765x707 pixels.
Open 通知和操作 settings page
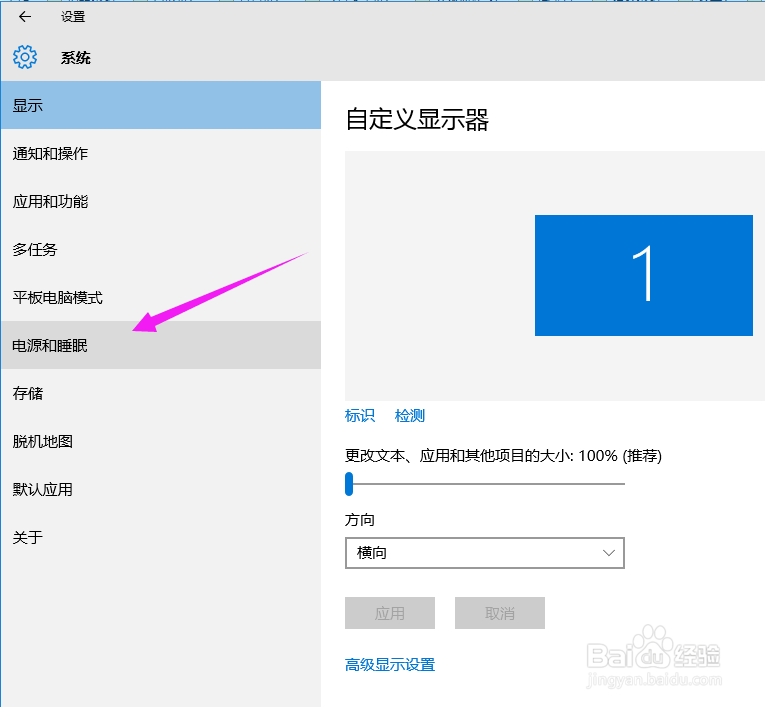click(161, 154)
